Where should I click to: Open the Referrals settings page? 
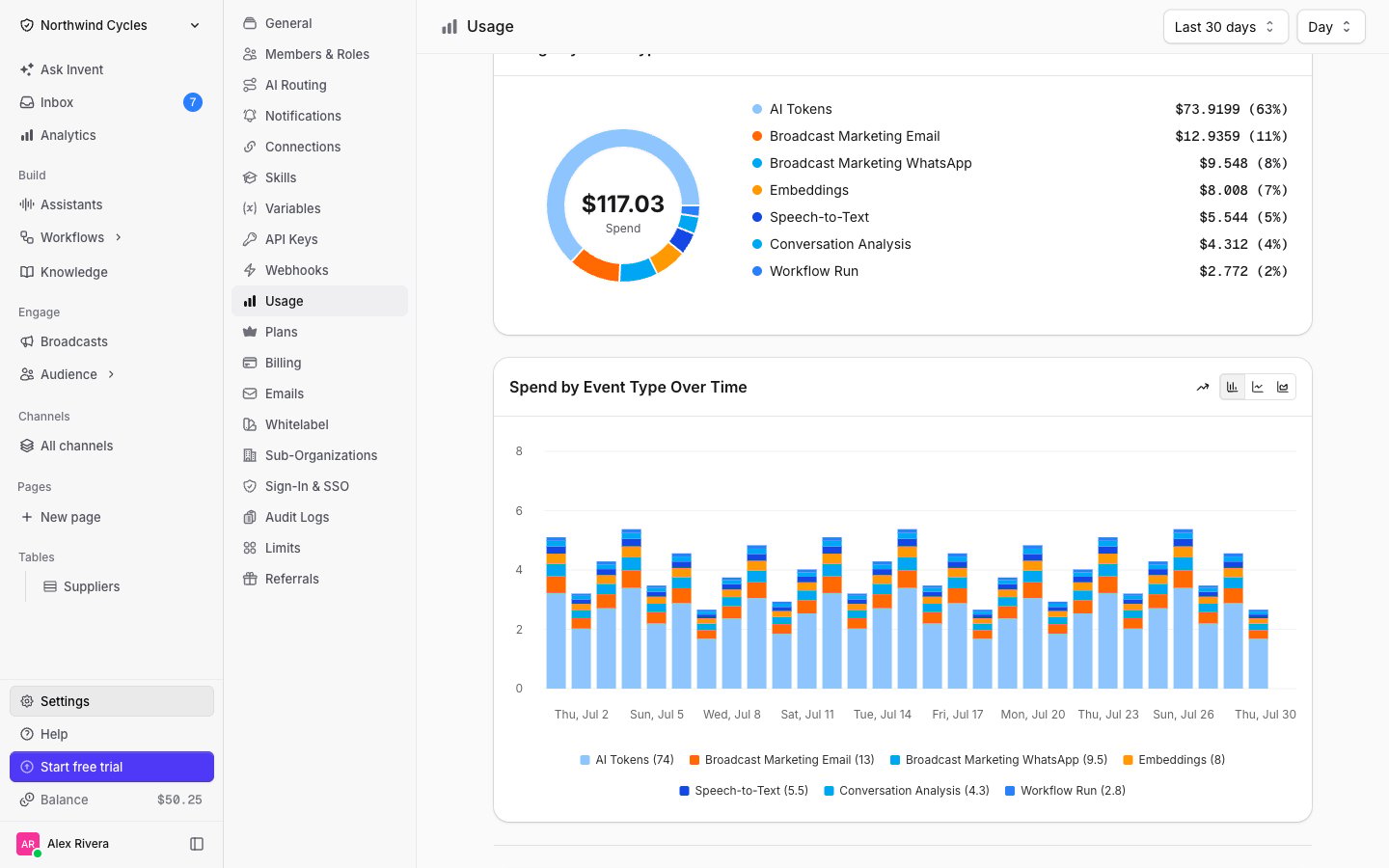[319, 579]
